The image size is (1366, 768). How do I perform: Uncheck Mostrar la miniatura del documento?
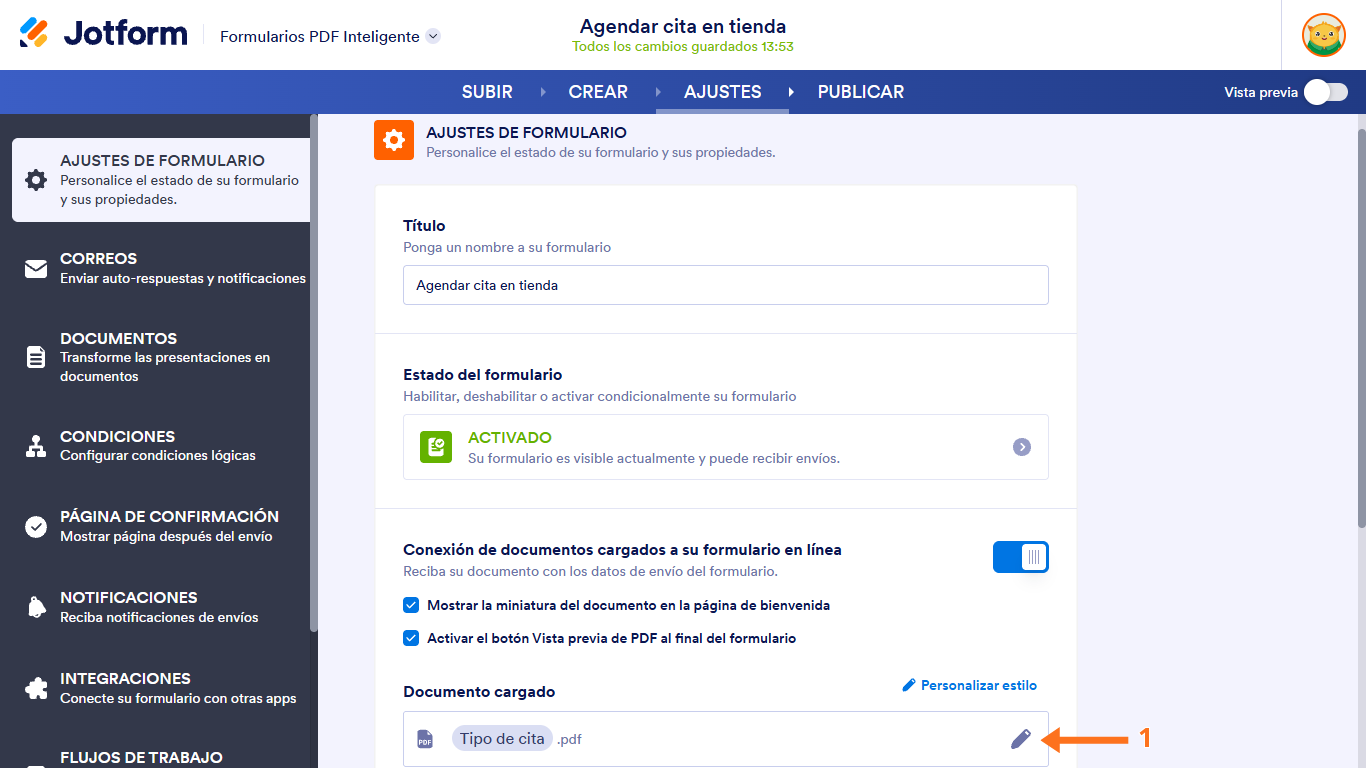tap(411, 604)
